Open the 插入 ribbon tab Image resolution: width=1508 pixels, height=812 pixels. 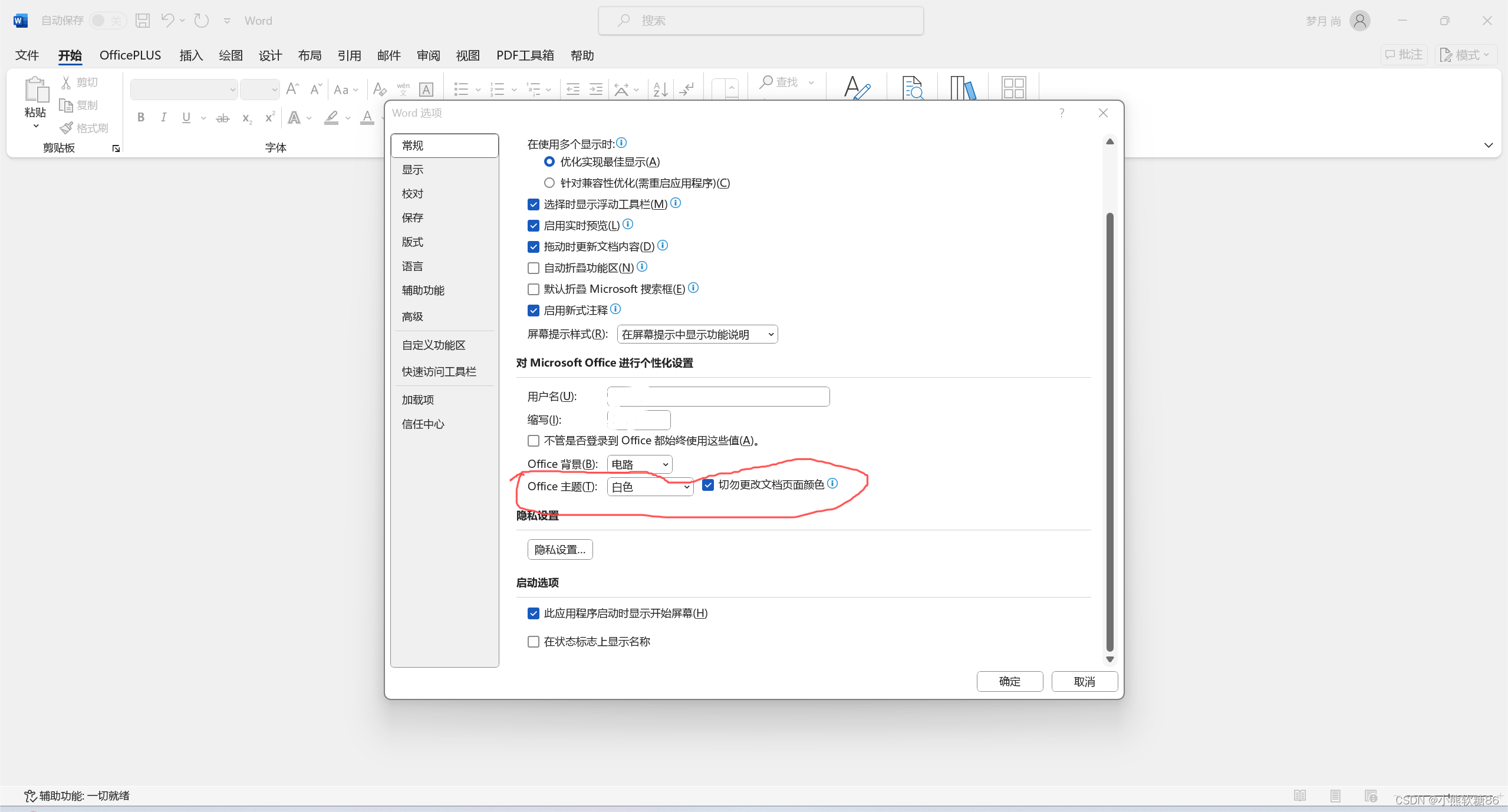[190, 55]
